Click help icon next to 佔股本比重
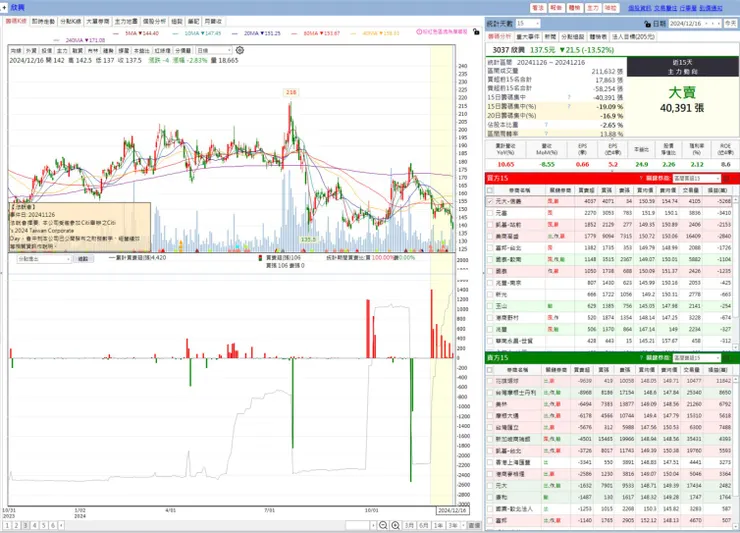Screen dimensions: 740x533 point(546,125)
